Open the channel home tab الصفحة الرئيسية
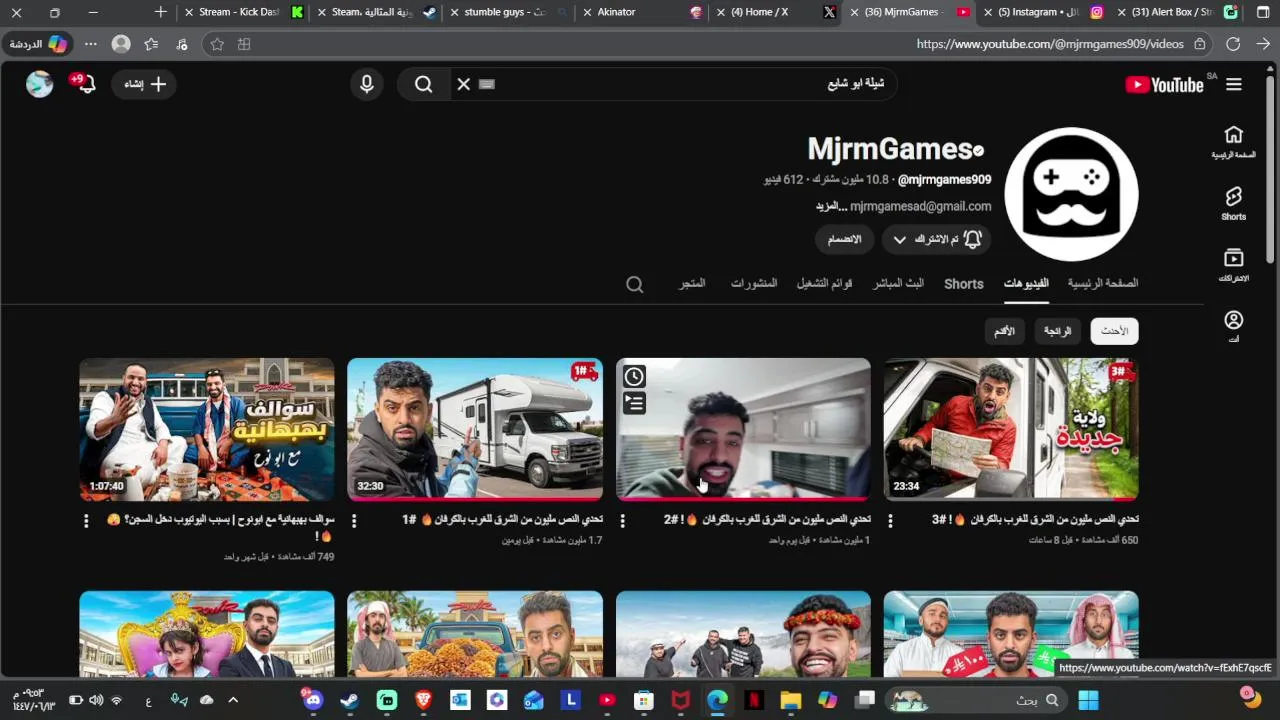This screenshot has width=1280, height=720. click(1103, 283)
